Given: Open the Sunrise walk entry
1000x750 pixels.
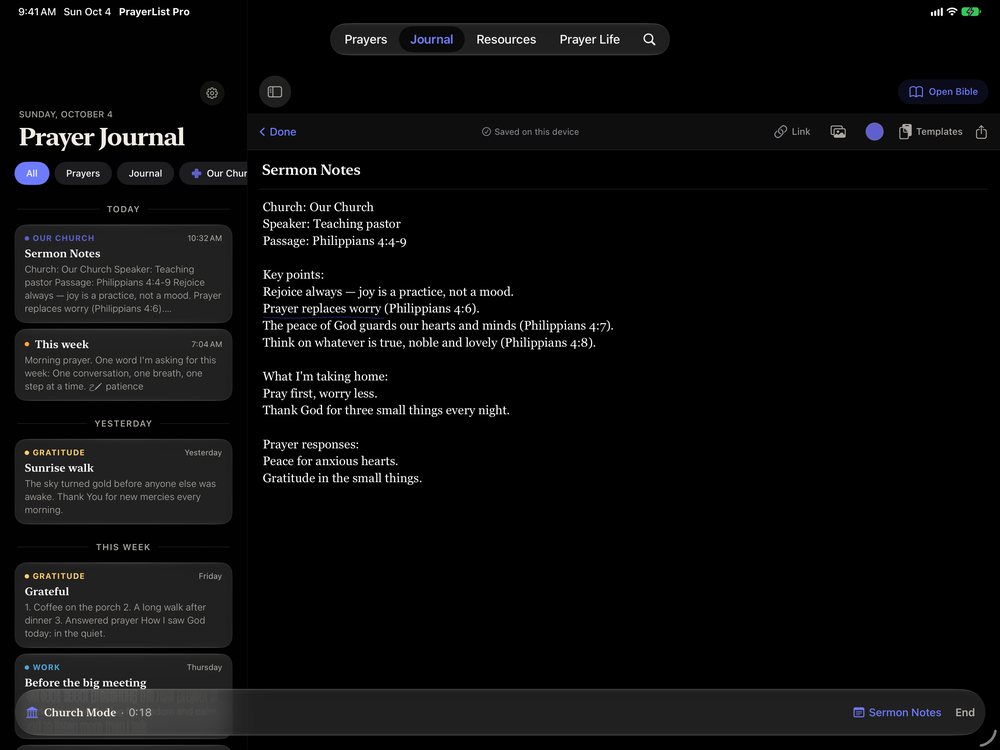Looking at the screenshot, I should tap(124, 482).
